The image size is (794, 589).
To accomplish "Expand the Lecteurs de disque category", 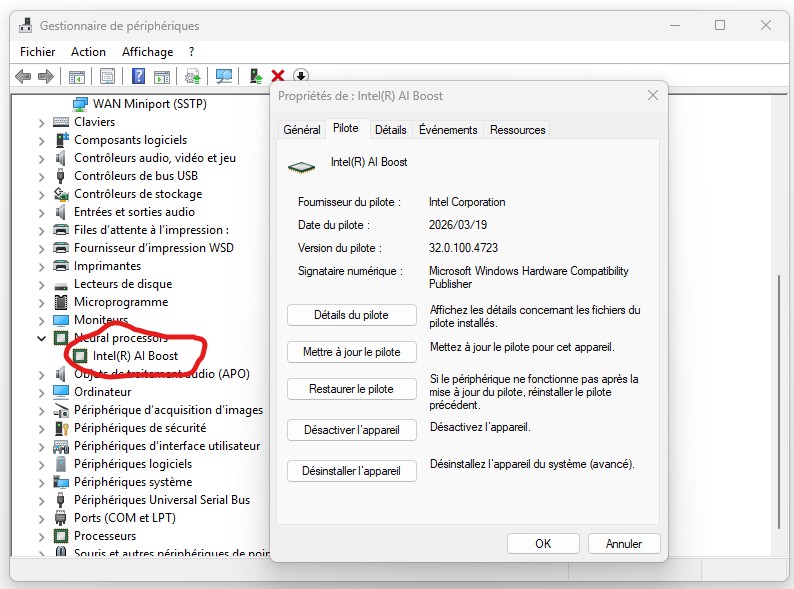I will (x=42, y=284).
